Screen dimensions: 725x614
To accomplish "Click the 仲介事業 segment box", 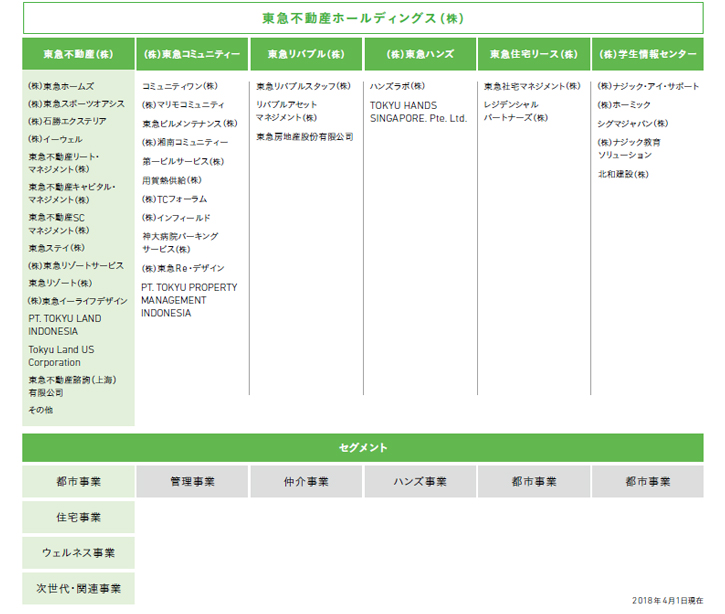I will click(x=306, y=481).
